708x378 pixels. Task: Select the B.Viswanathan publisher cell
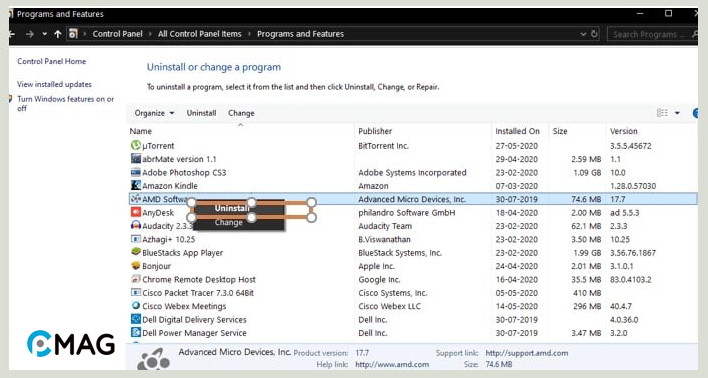[384, 239]
